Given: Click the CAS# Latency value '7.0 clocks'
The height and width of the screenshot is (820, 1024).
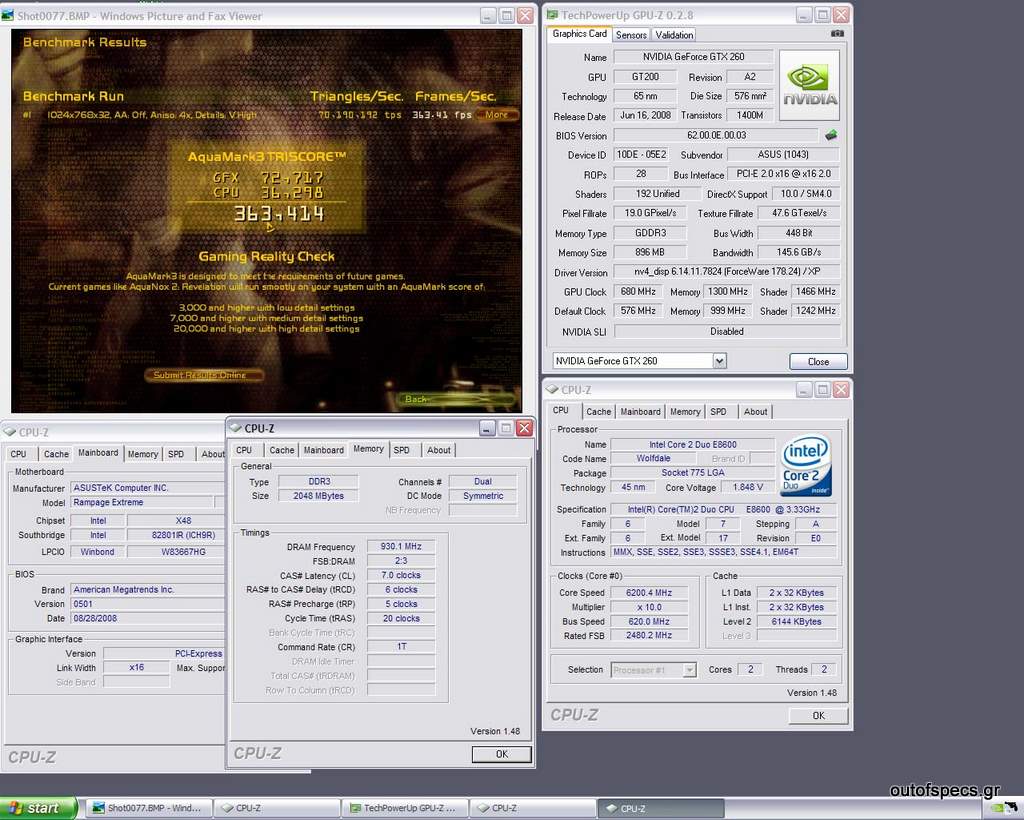Looking at the screenshot, I should pyautogui.click(x=401, y=575).
